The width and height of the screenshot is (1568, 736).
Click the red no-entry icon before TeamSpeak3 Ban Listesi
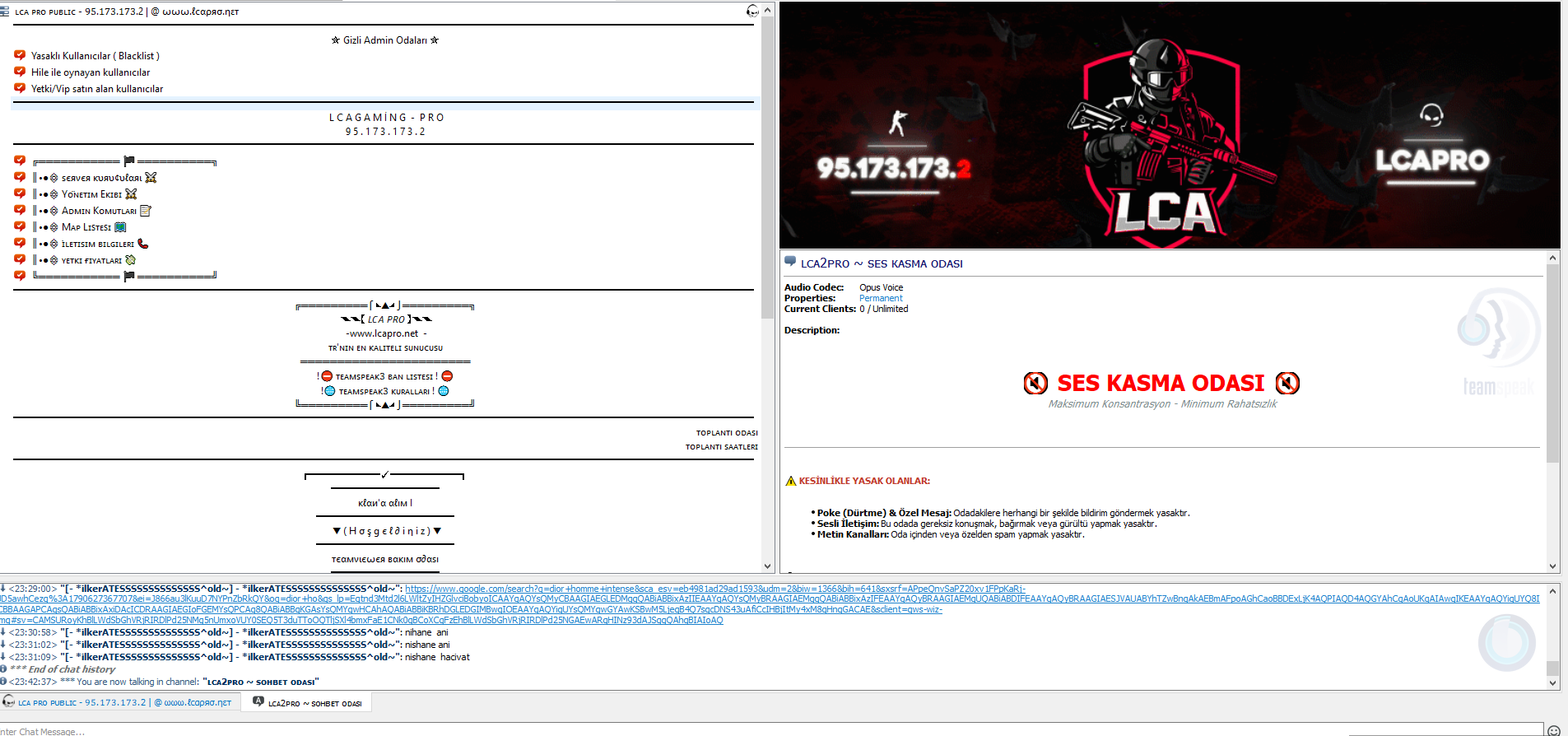tap(327, 376)
